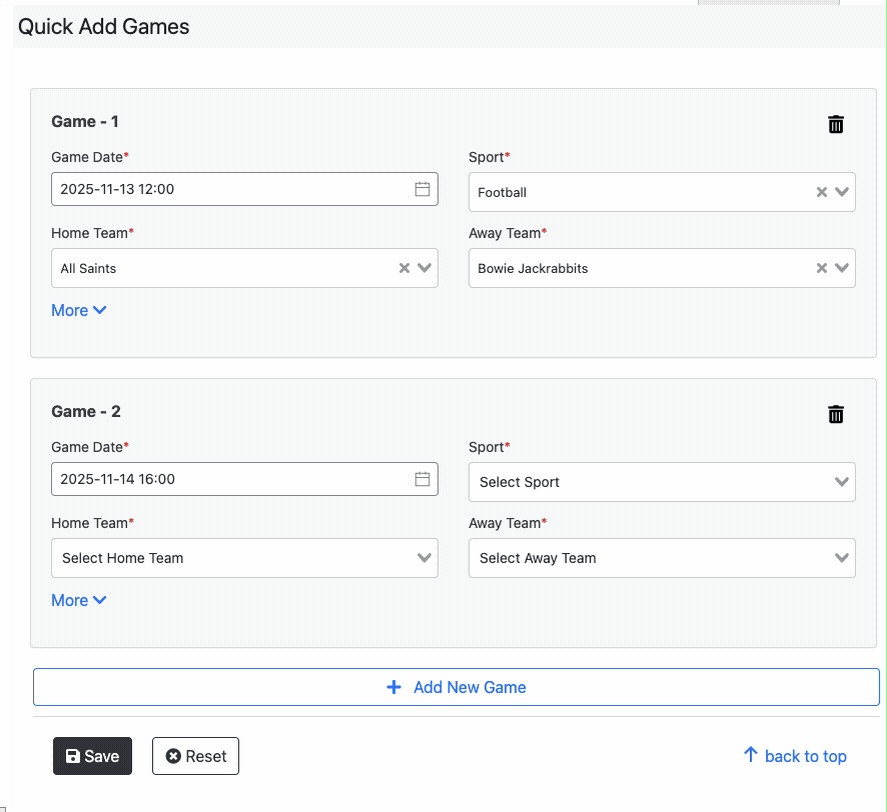Clear the Football sport selection
The height and width of the screenshot is (812, 887).
821,192
